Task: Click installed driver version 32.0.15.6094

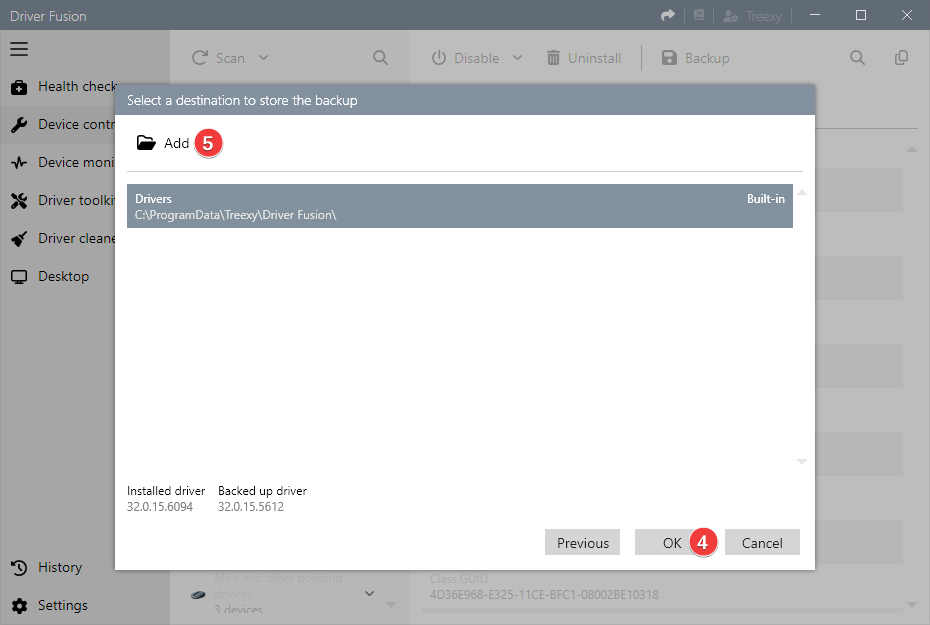Action: (160, 507)
